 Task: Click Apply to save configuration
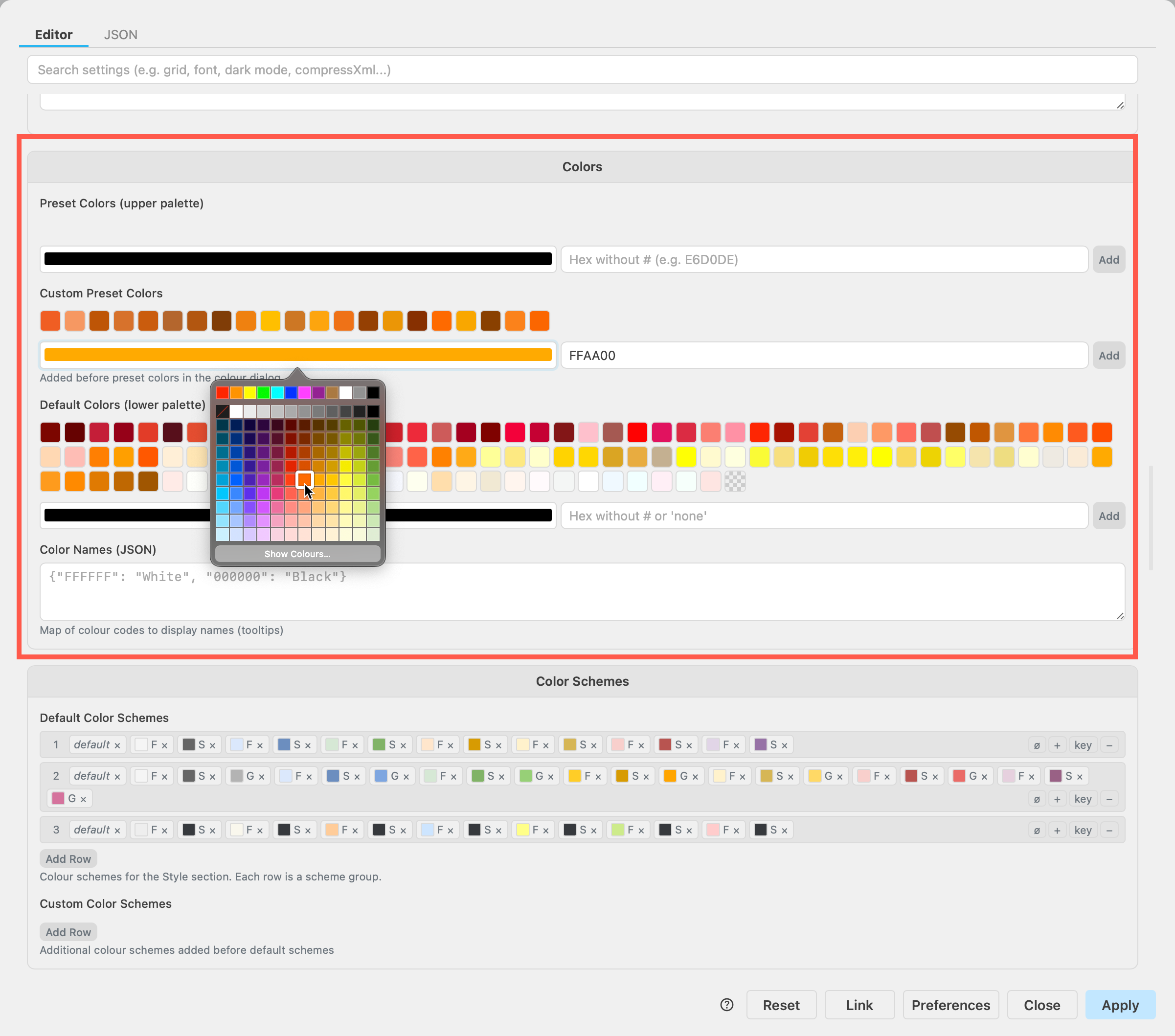tap(1120, 1005)
